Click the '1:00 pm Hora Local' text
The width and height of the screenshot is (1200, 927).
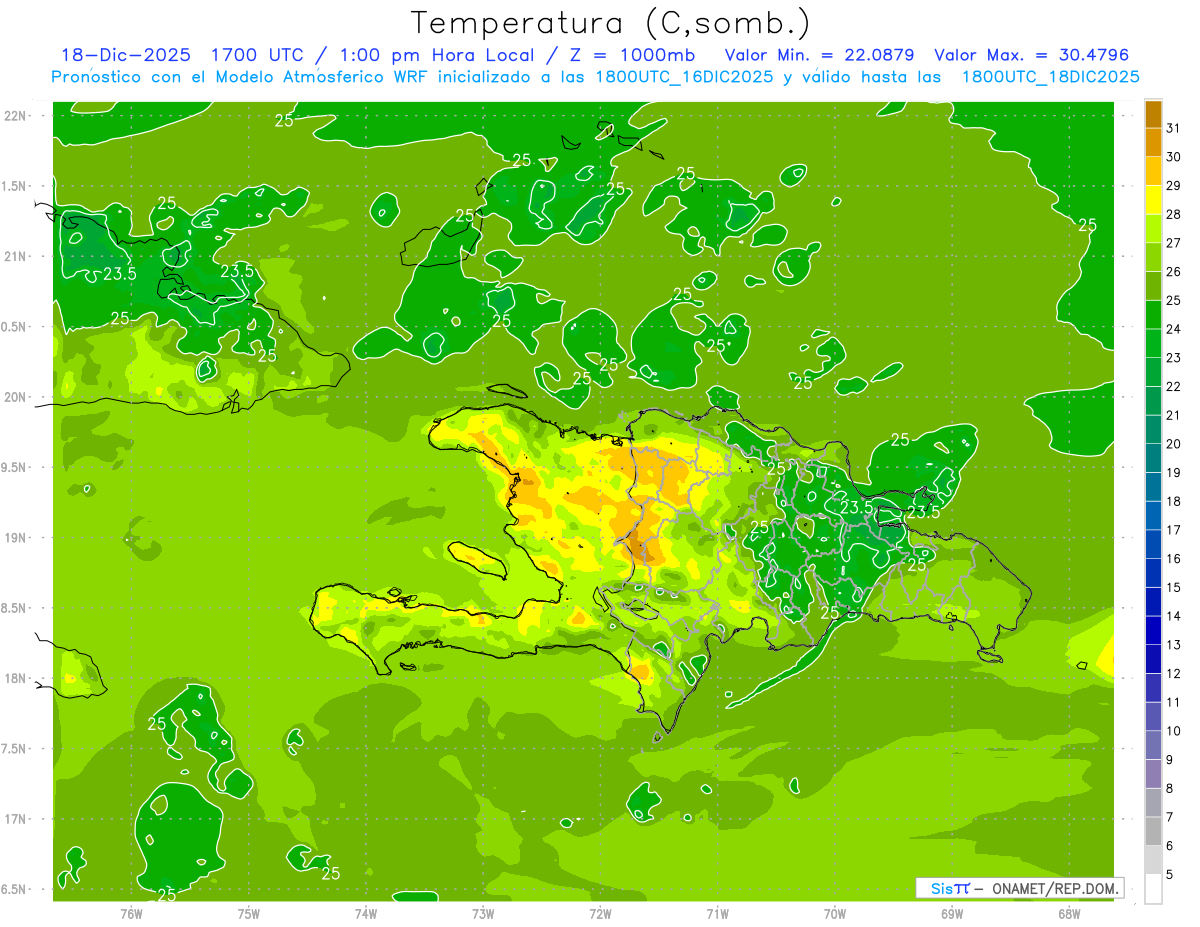435,55
